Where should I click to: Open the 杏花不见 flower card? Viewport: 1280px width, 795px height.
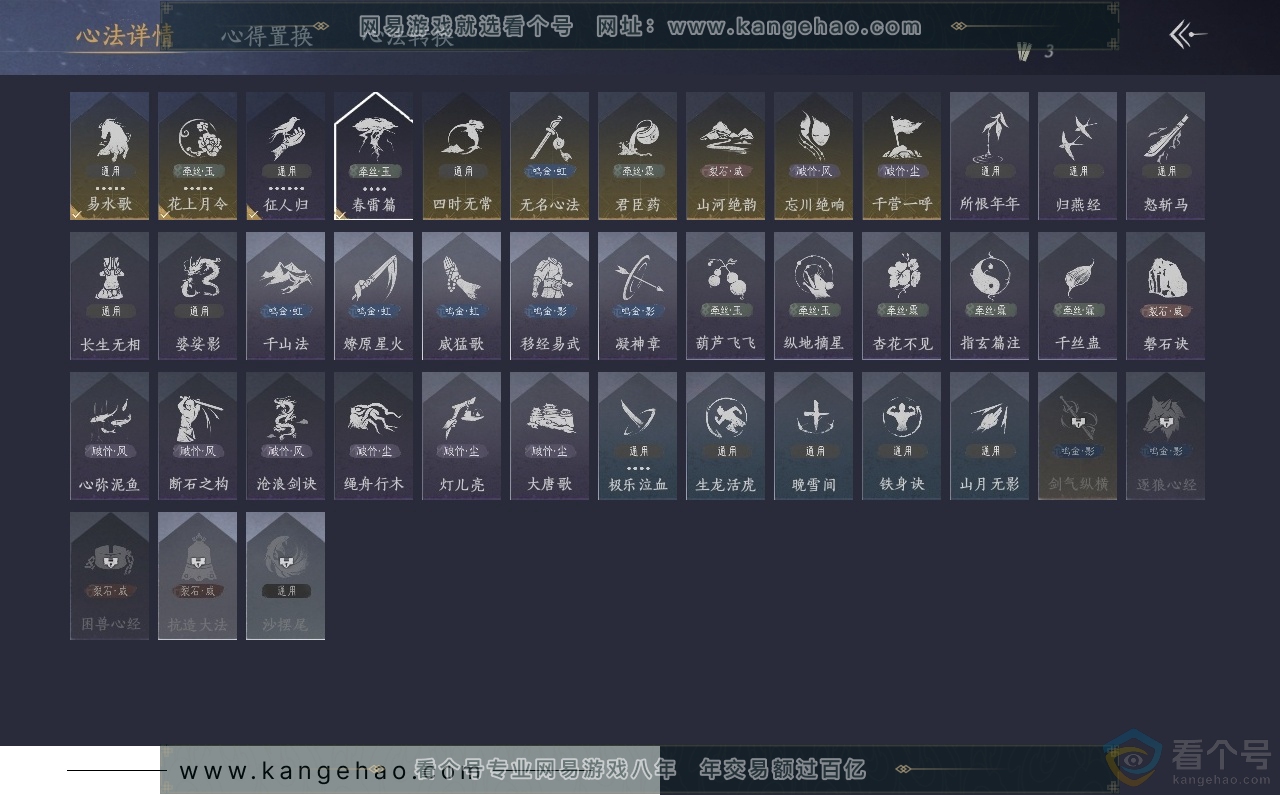click(902, 296)
